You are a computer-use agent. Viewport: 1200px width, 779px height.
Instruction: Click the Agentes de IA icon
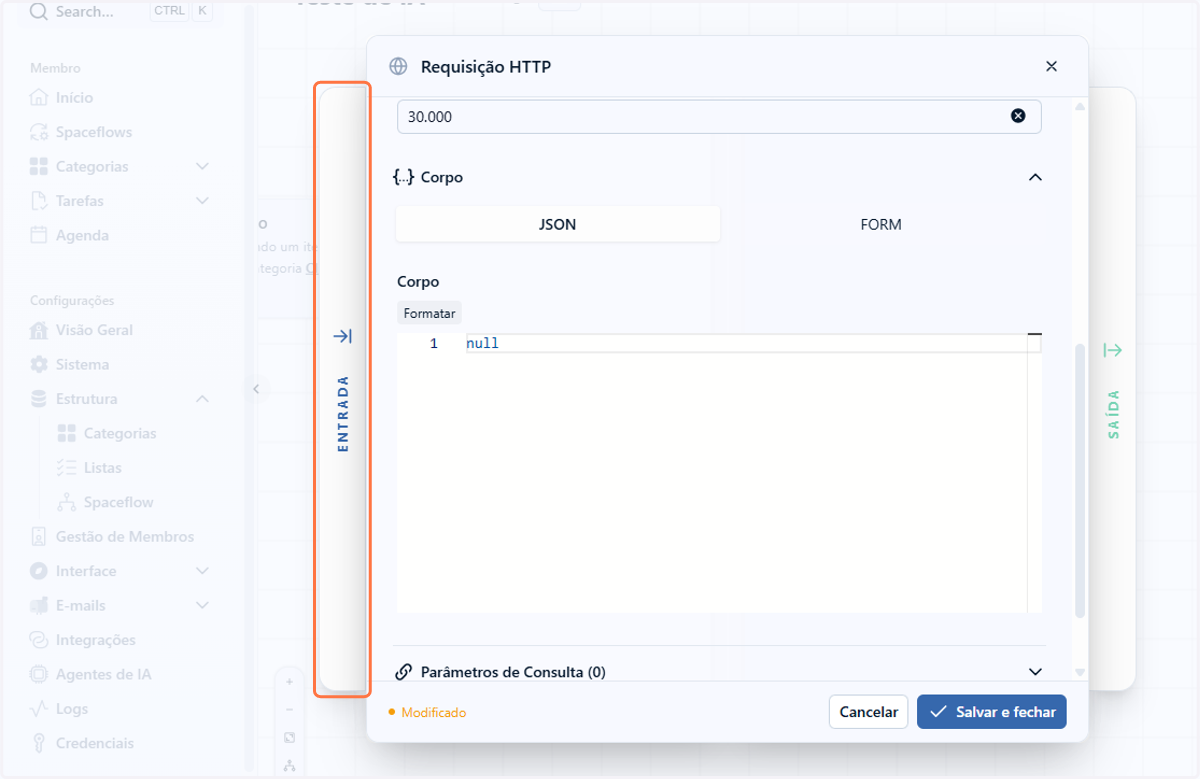pos(39,674)
